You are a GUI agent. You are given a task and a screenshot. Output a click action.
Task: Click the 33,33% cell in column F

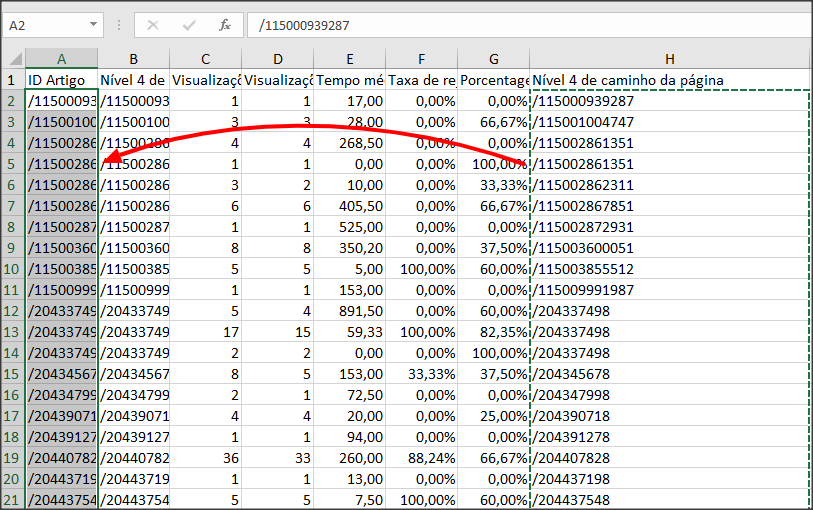click(422, 374)
